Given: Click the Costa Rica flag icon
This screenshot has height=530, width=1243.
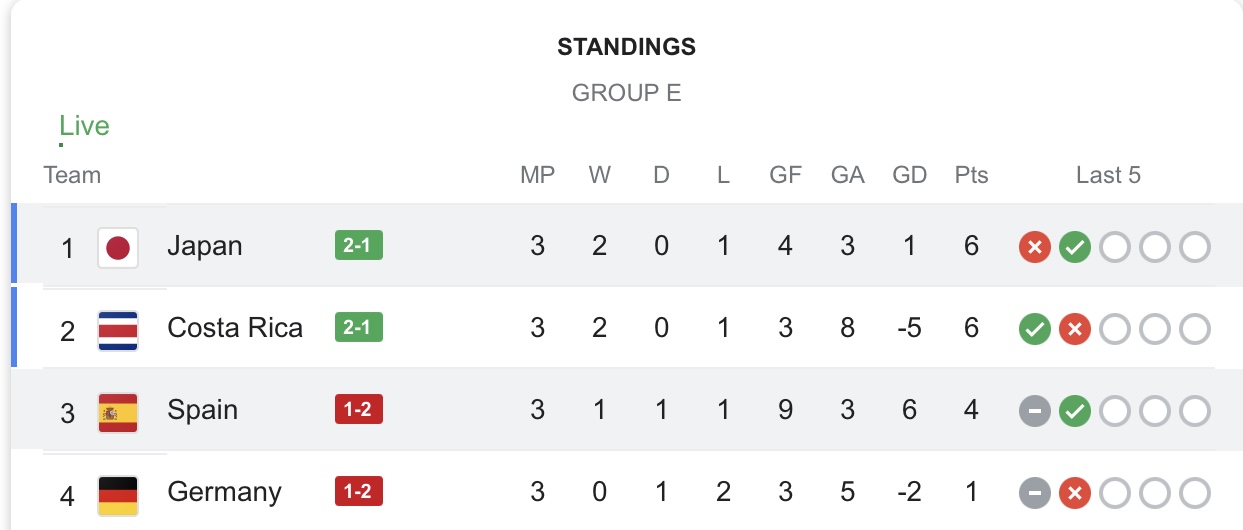Looking at the screenshot, I should tap(118, 330).
